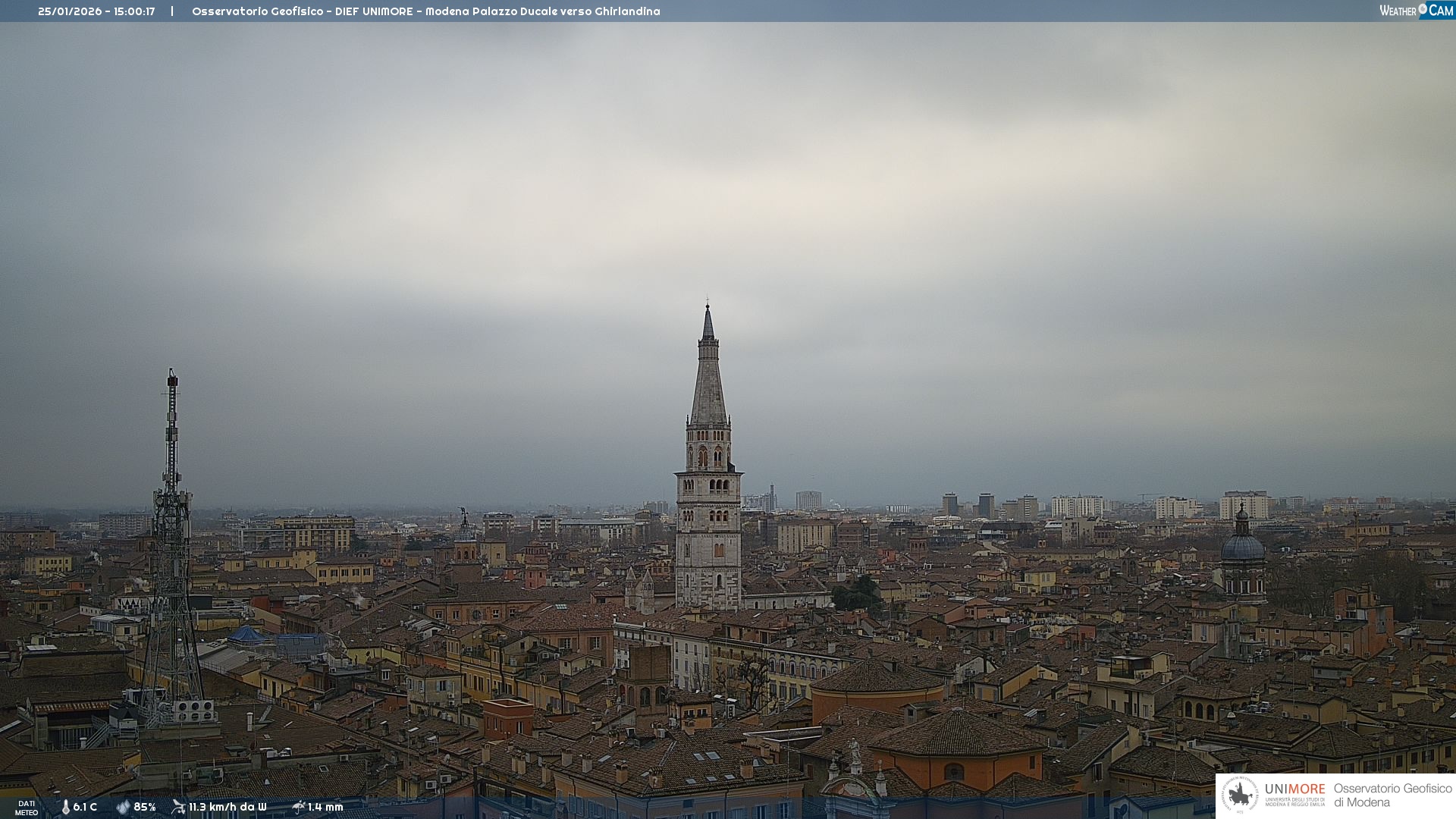Screen dimensions: 1456x819
Task: Click the 1.4 mm rainfall value
Action: coord(325,807)
